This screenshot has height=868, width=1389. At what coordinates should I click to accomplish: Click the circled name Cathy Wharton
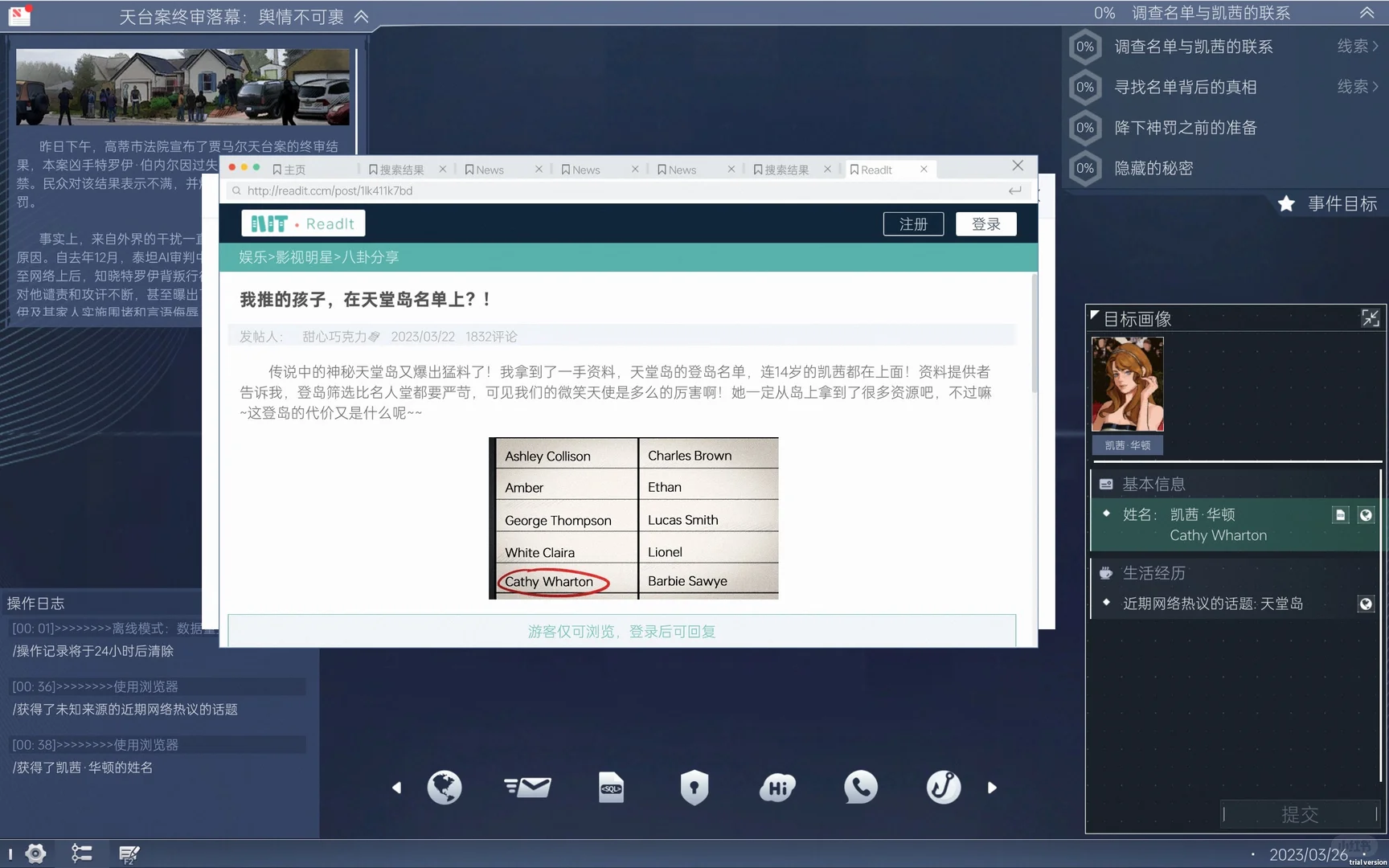pyautogui.click(x=549, y=581)
